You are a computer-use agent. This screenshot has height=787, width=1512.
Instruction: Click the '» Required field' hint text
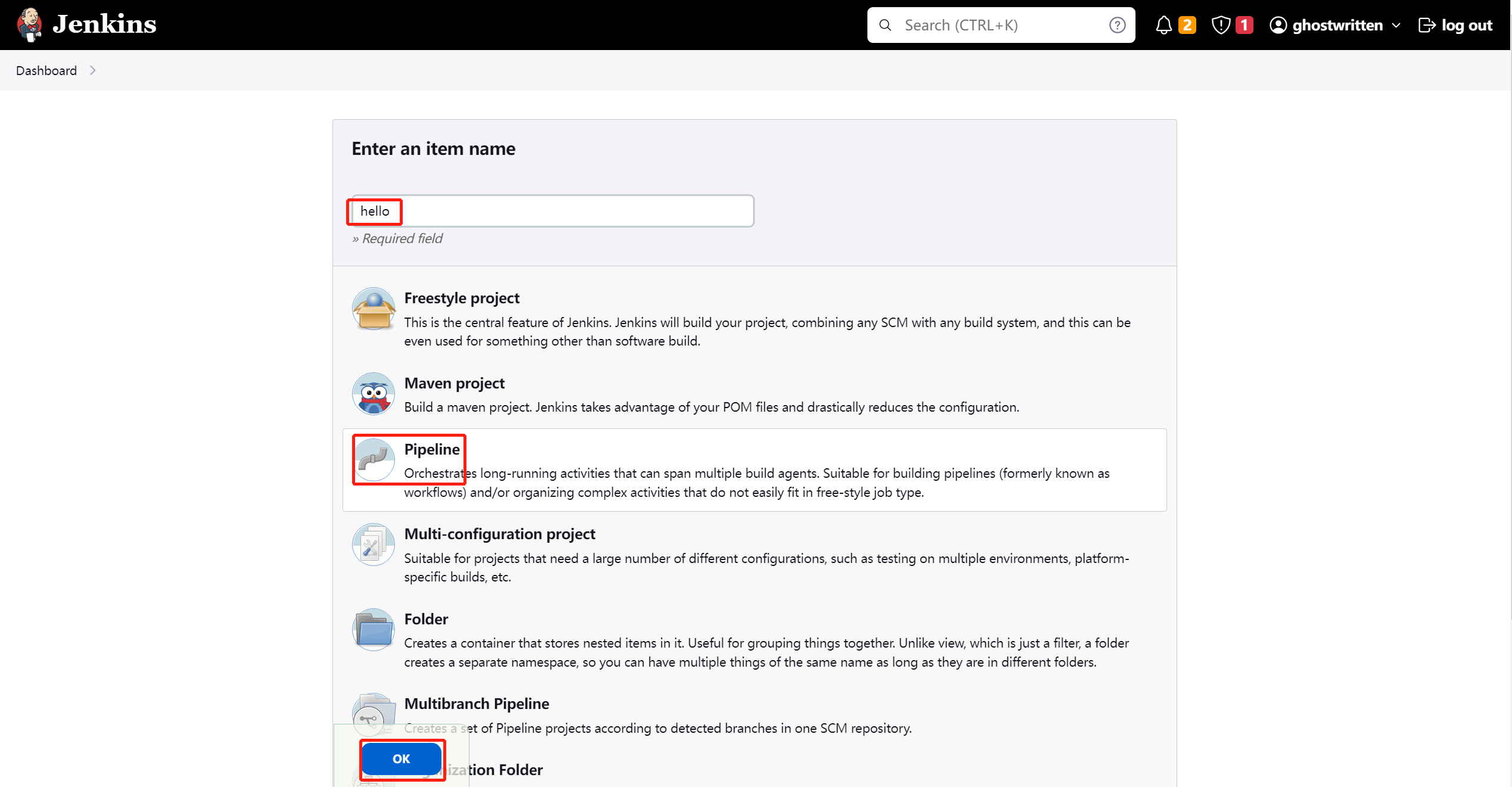pyautogui.click(x=397, y=238)
